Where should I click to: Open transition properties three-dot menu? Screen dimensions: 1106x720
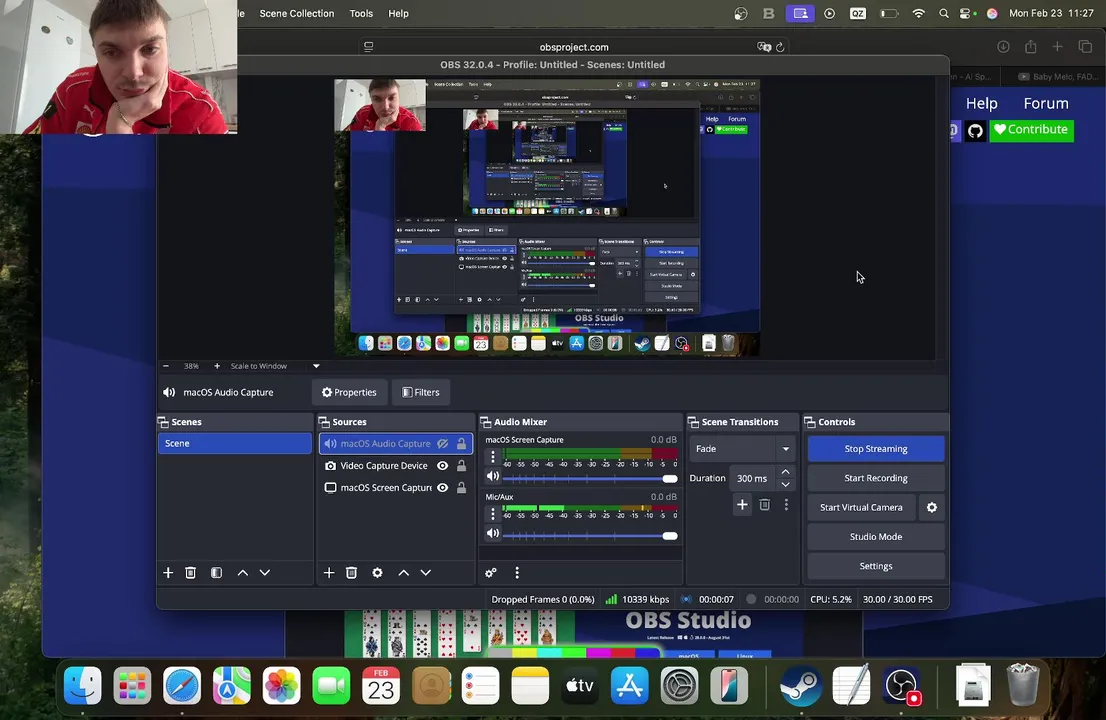786,505
